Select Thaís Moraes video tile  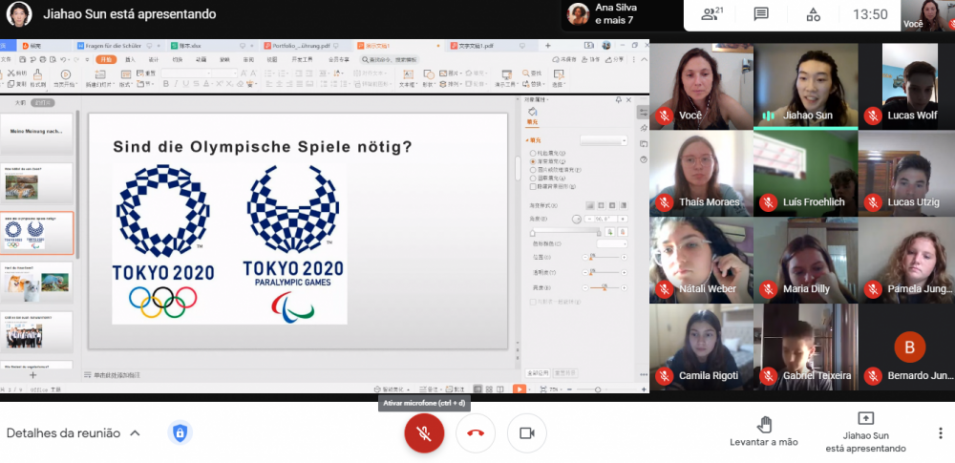(701, 174)
